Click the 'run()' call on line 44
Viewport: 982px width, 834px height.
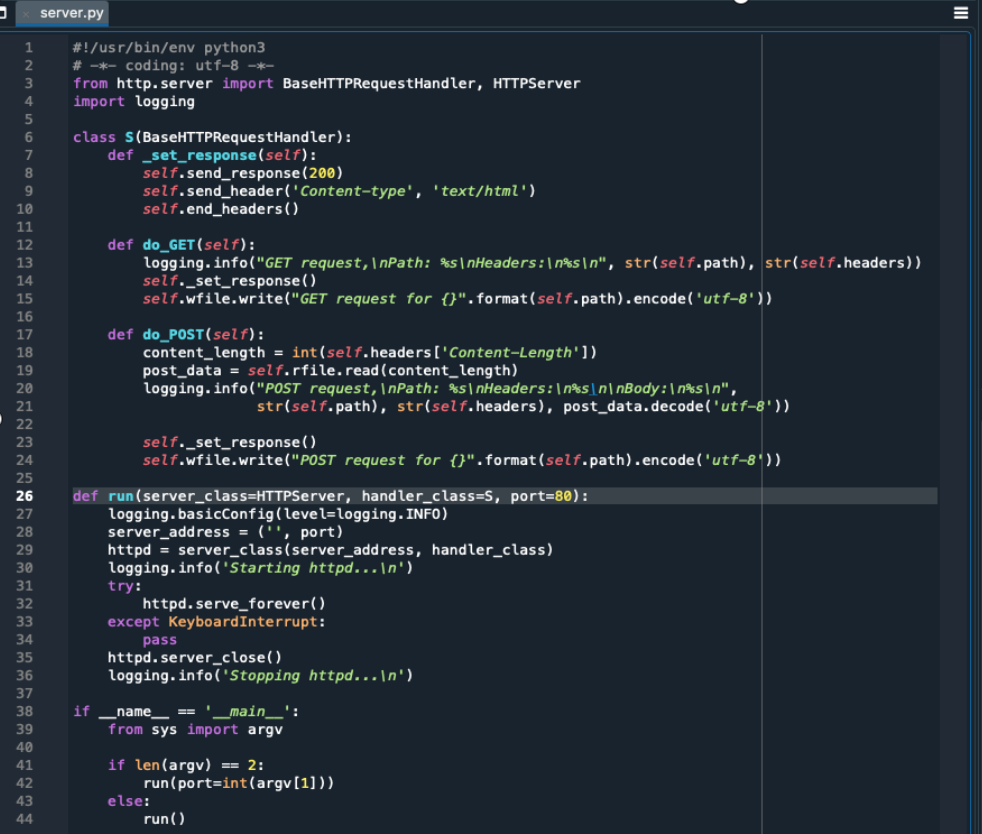point(164,819)
